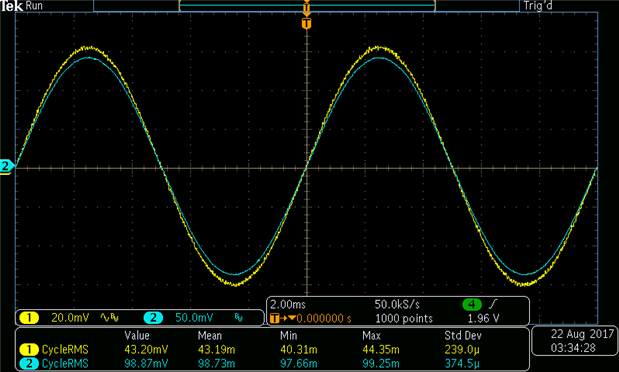Click the Std Dev column header

pyautogui.click(x=463, y=336)
